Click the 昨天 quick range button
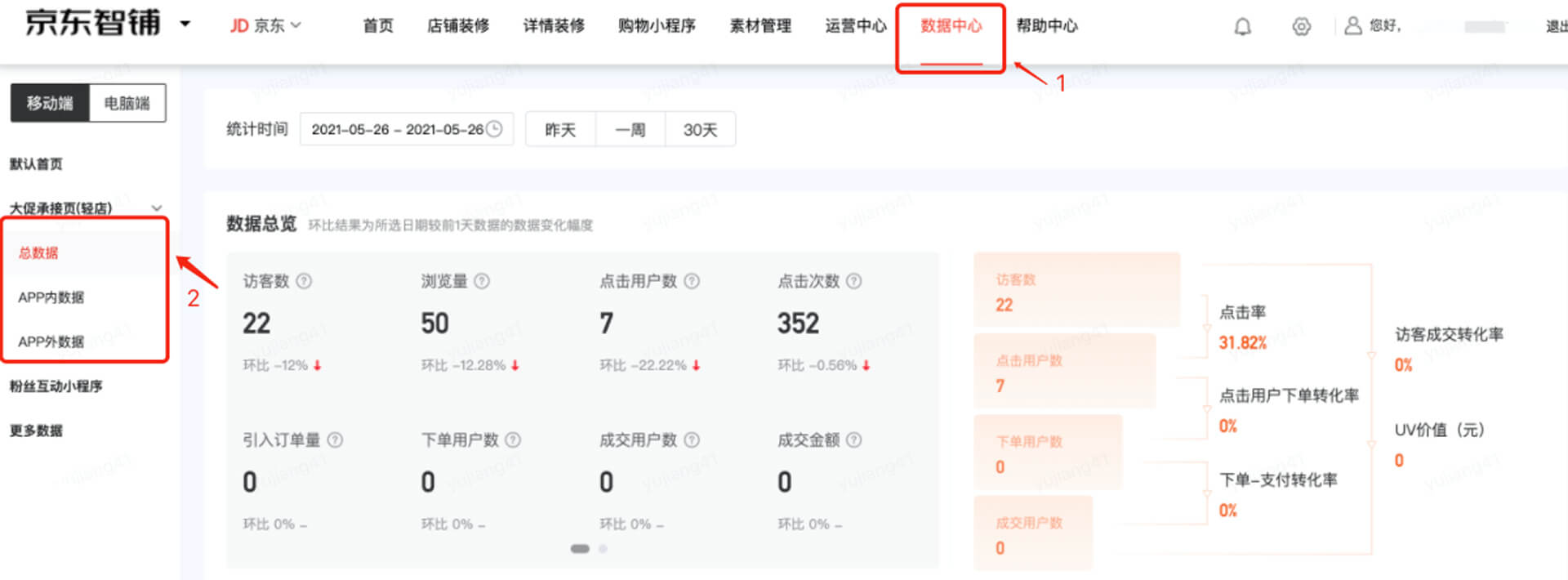 coord(560,130)
